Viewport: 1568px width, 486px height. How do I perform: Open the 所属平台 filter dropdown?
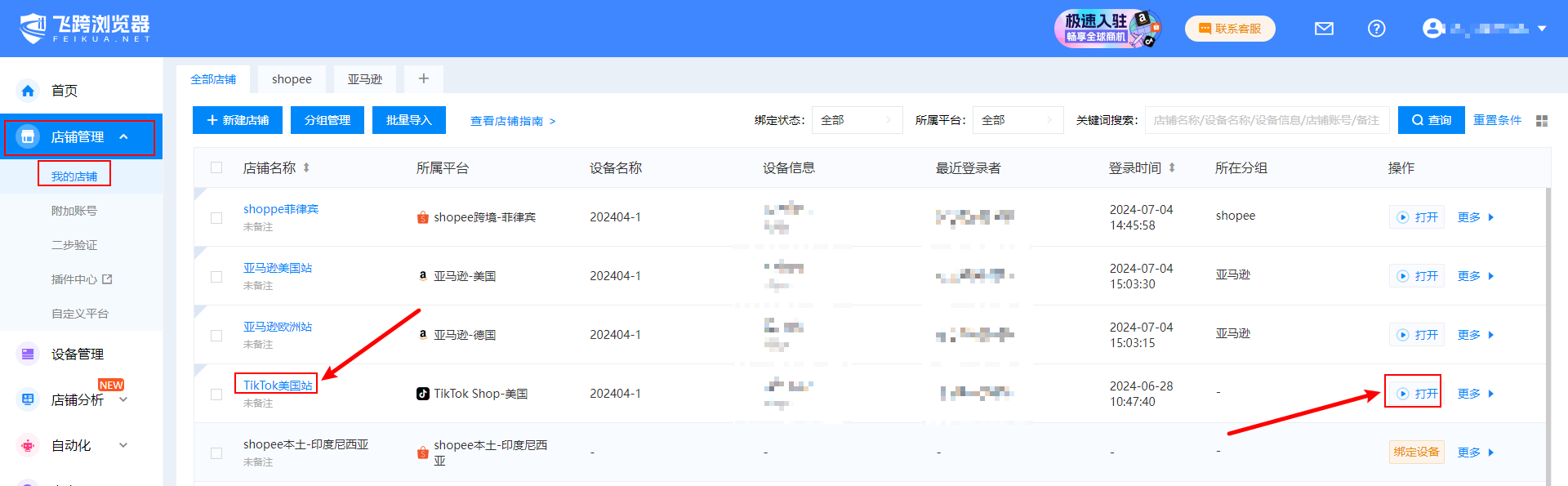point(1017,120)
